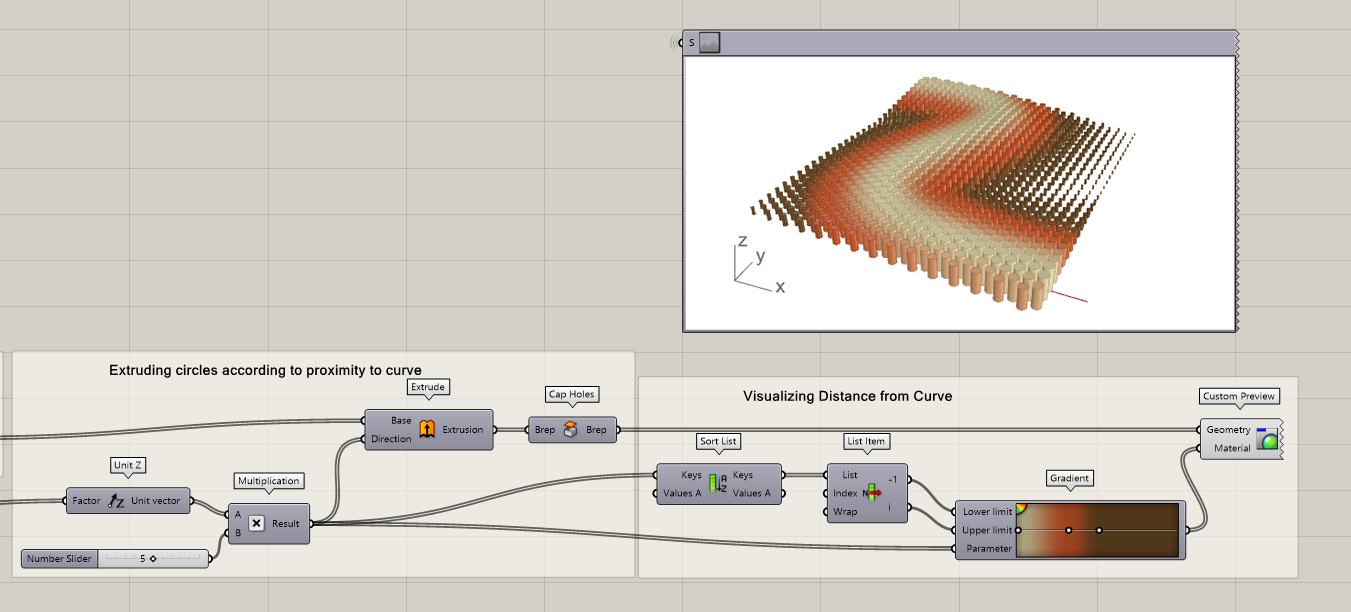Click the Parameter gradient input

tap(990, 548)
